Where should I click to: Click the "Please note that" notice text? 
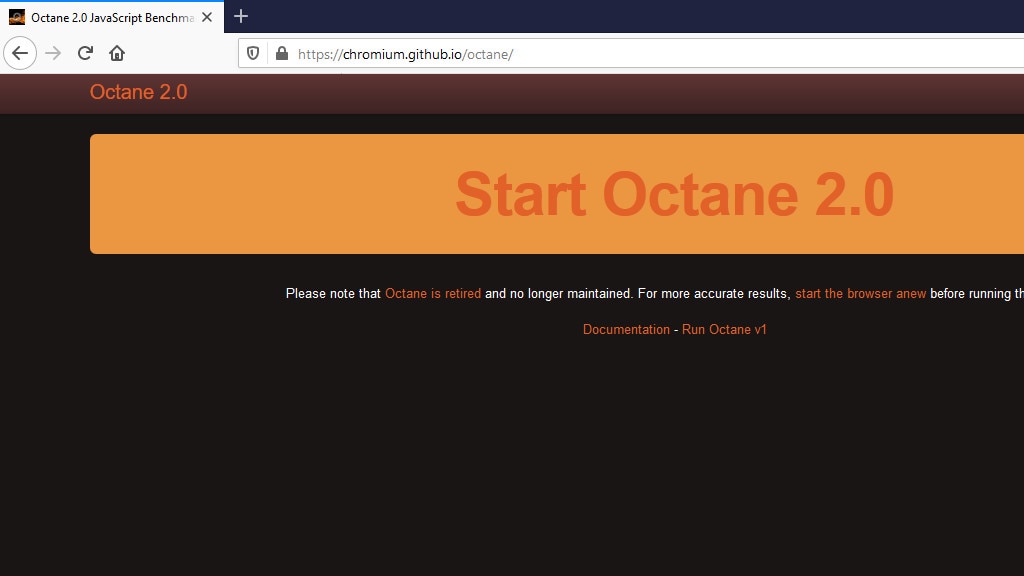(333, 294)
